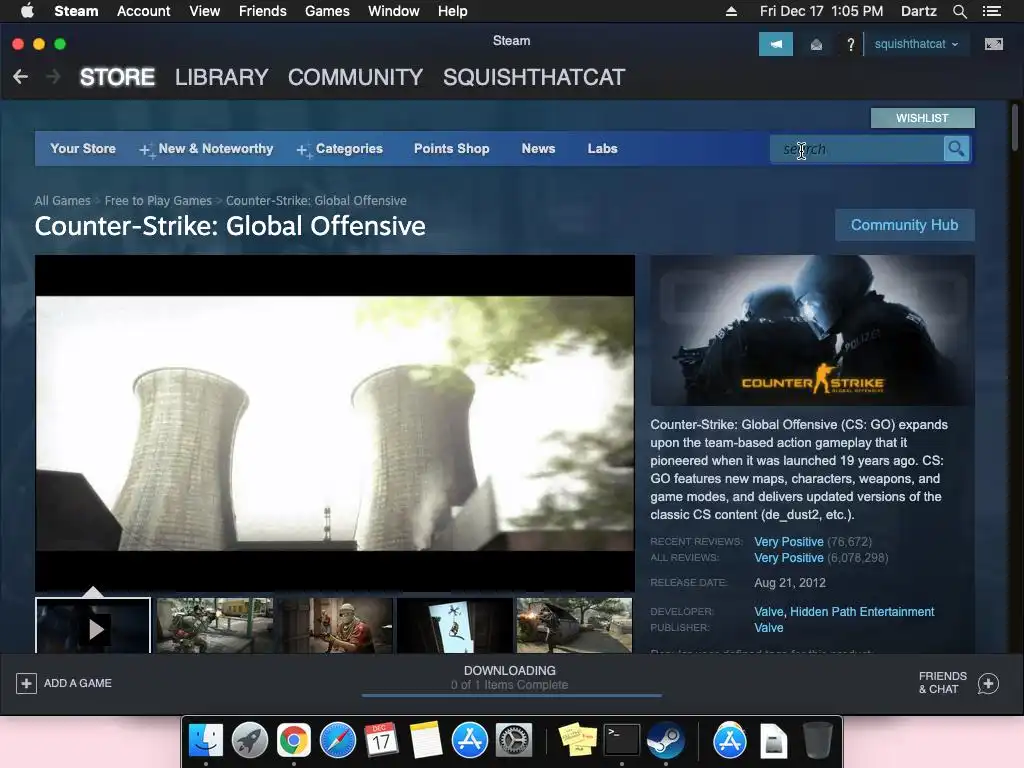This screenshot has height=768, width=1024.
Task: Click in the store search field
Action: 857,149
